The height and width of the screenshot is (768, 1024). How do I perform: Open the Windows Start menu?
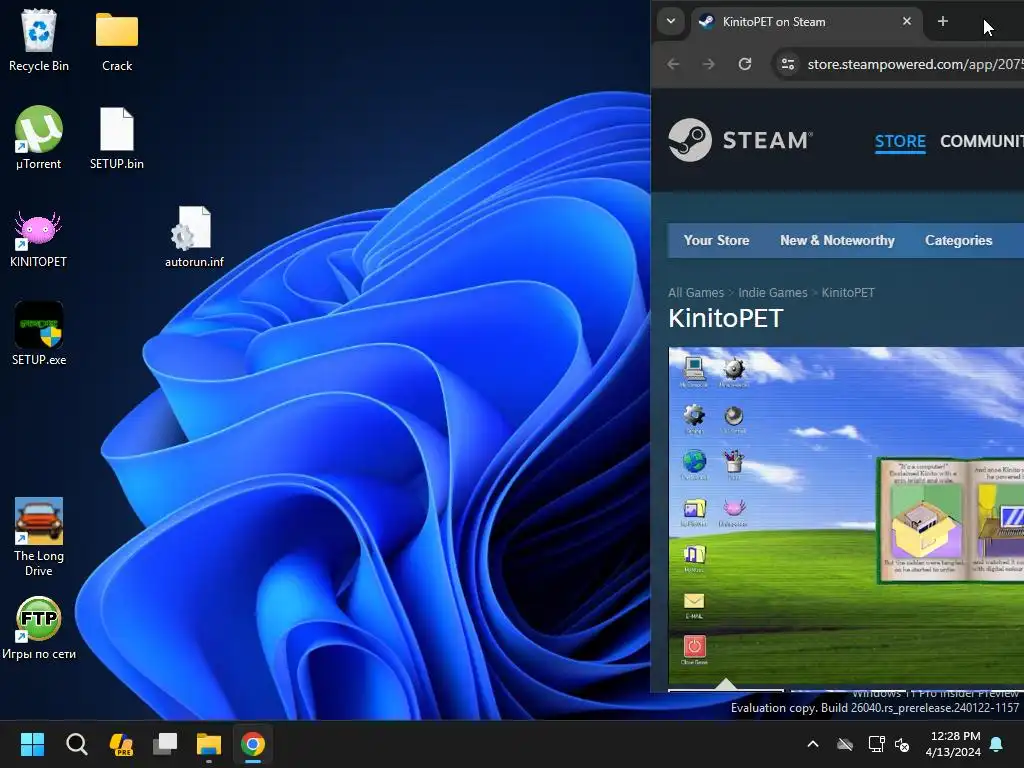(x=32, y=744)
